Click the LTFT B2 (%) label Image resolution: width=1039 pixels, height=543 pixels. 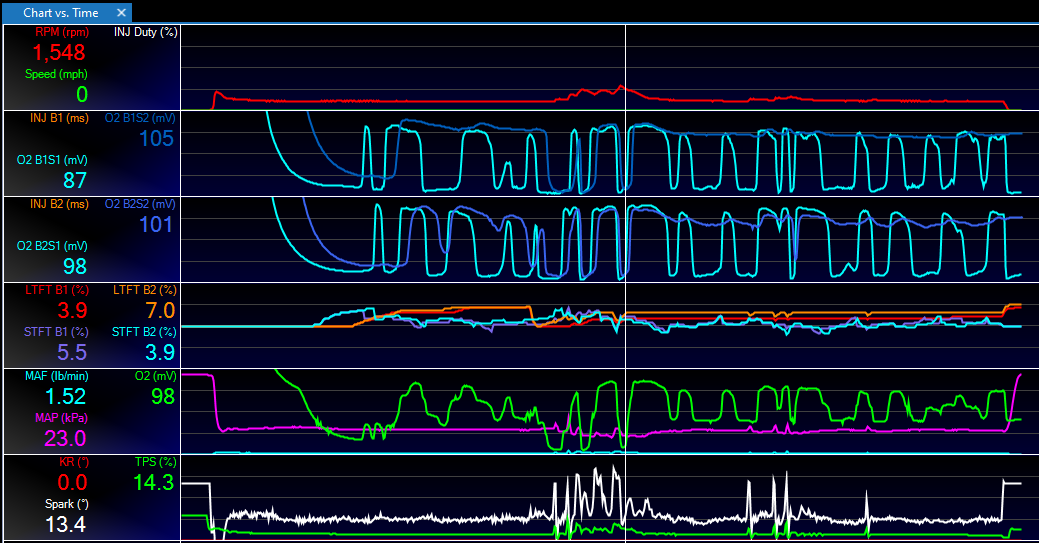coord(144,290)
